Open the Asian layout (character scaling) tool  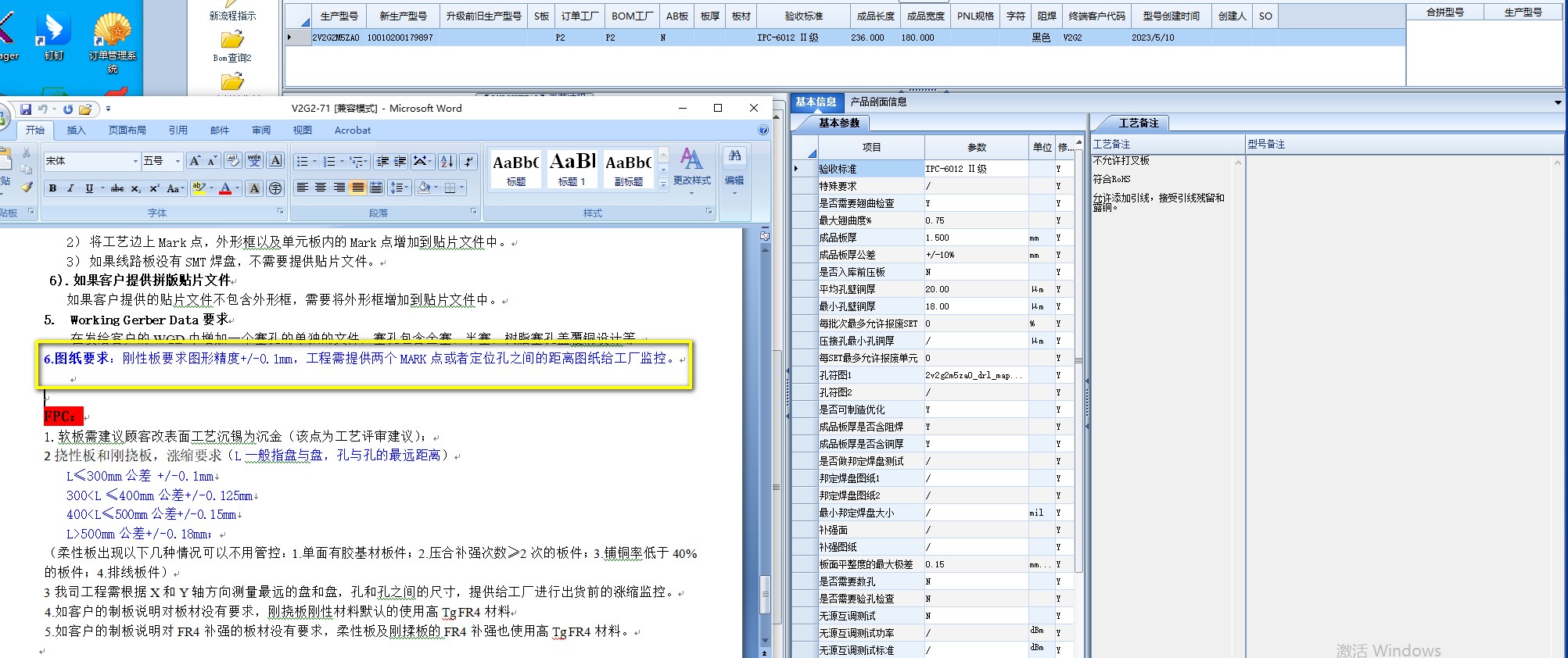point(423,162)
